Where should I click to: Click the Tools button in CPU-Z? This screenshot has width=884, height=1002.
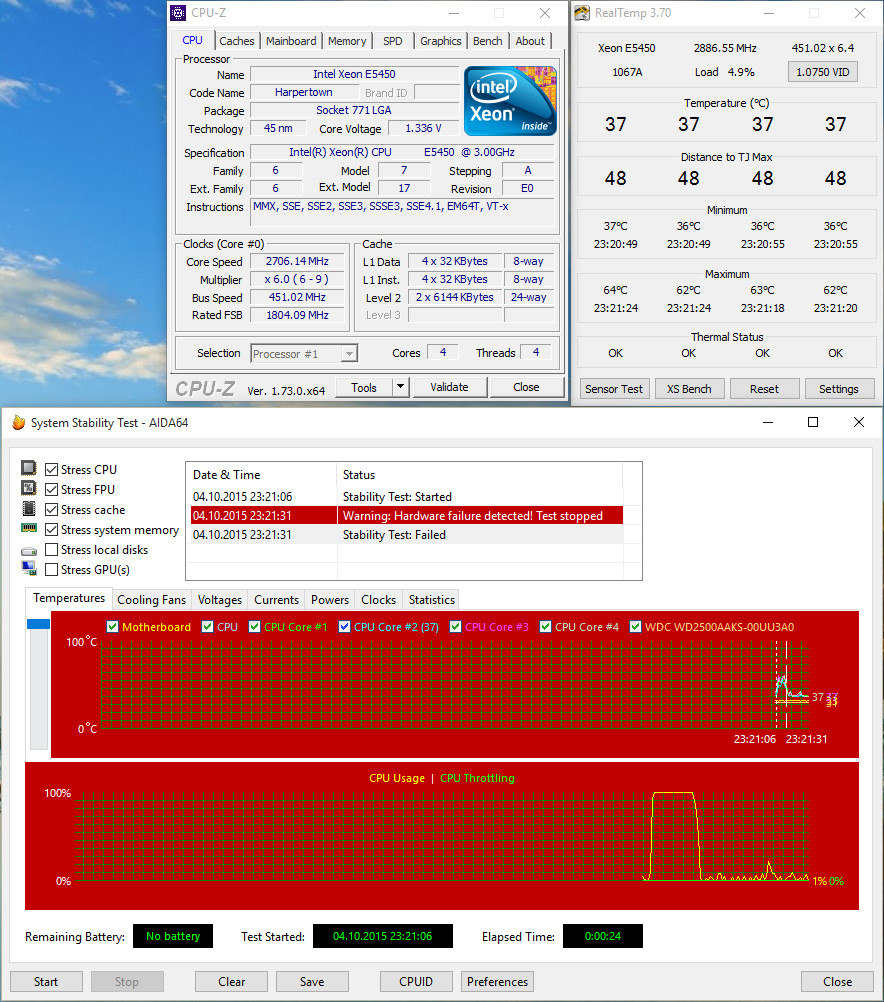[x=364, y=387]
